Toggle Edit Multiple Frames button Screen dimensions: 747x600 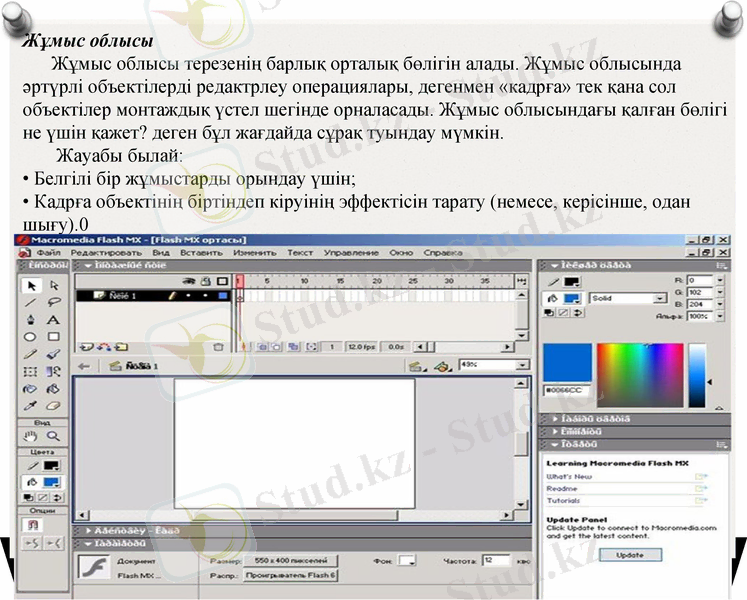pos(293,347)
